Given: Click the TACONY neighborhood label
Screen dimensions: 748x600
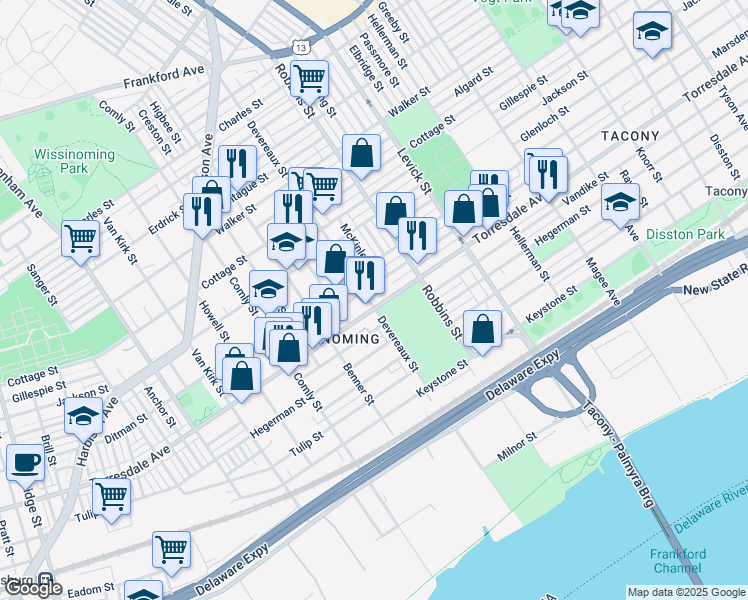Looking at the screenshot, I should [x=630, y=136].
